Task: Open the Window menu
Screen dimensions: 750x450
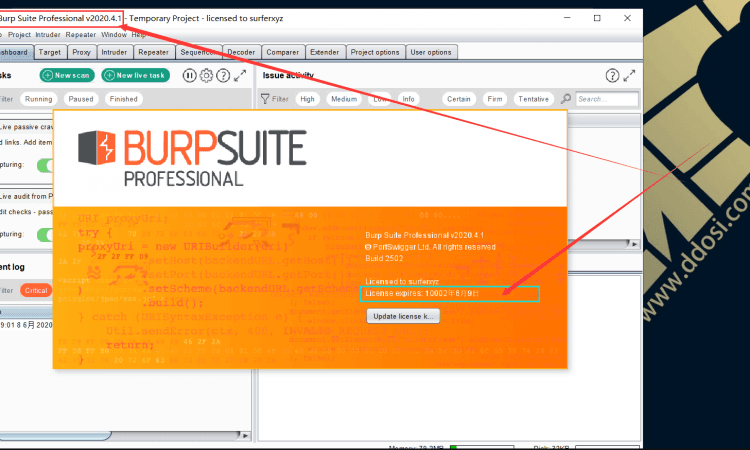Action: coord(114,35)
